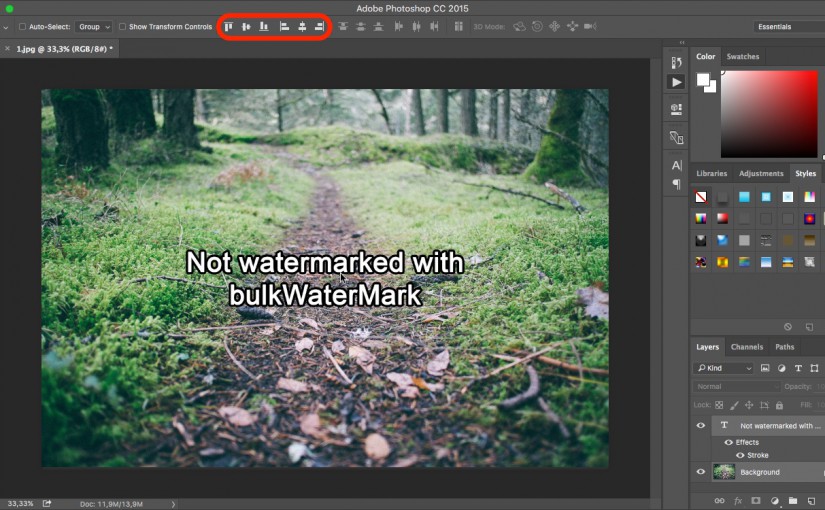Align top edges of layers
The width and height of the screenshot is (825, 510).
228,26
